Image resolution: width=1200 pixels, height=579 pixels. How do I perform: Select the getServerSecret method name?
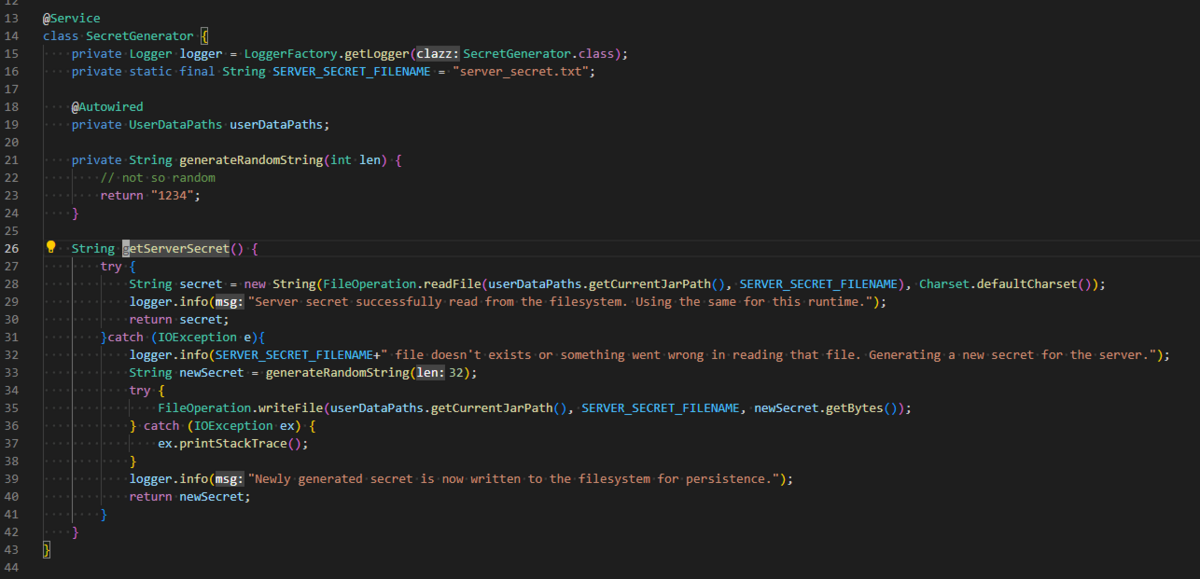[x=175, y=247]
